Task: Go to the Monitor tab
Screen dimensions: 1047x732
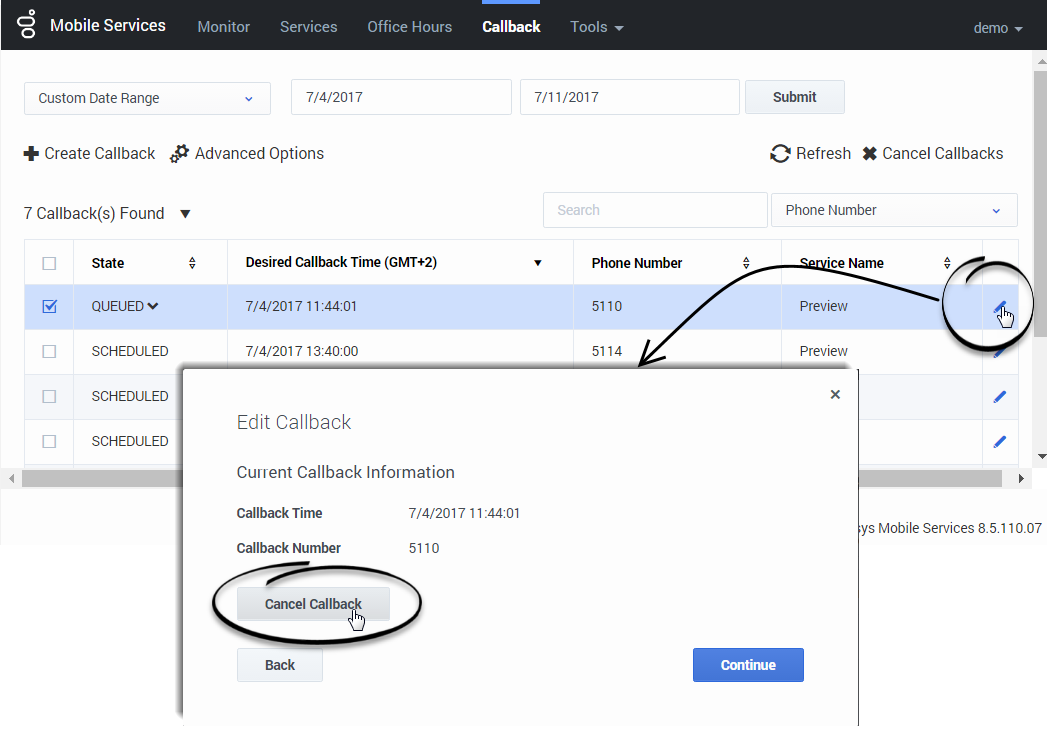Action: pos(224,27)
